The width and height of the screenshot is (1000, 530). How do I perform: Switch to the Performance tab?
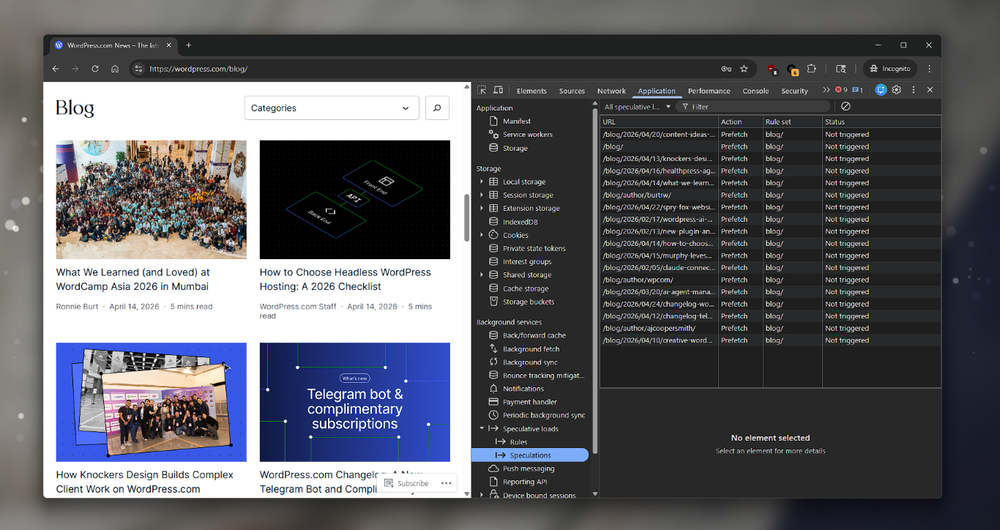tap(709, 91)
